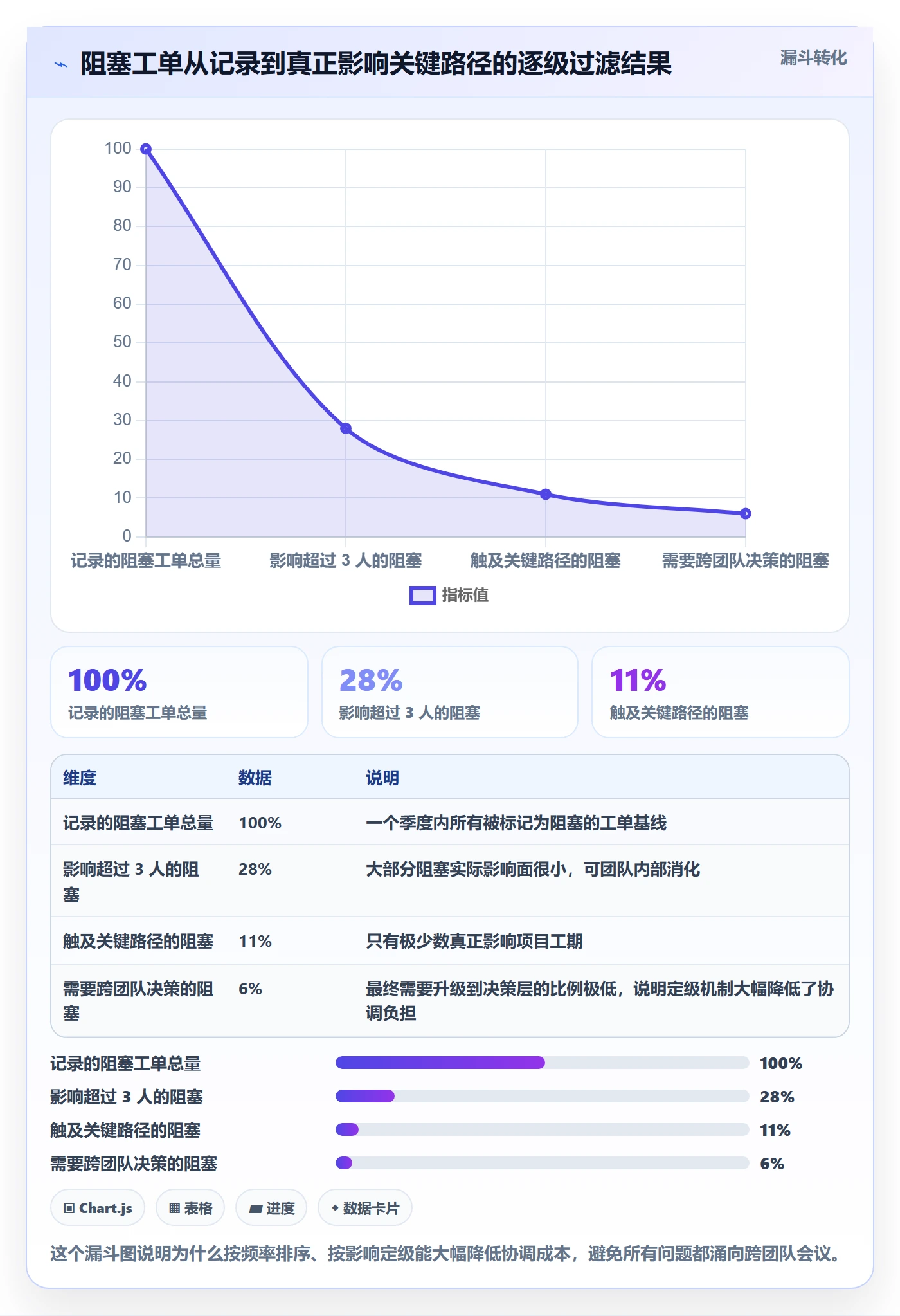Click the lightning icon beside the title
Screen dimensions: 900x1316
click(x=61, y=64)
